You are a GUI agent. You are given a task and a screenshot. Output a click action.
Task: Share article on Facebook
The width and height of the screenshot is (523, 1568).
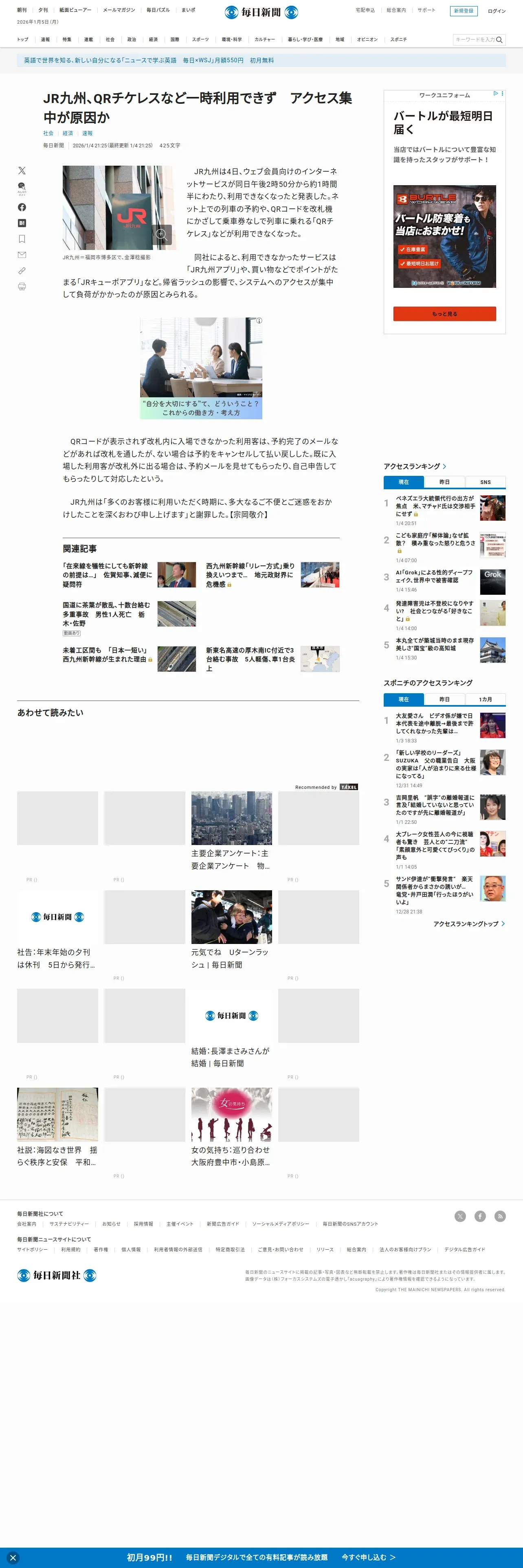pyautogui.click(x=22, y=207)
